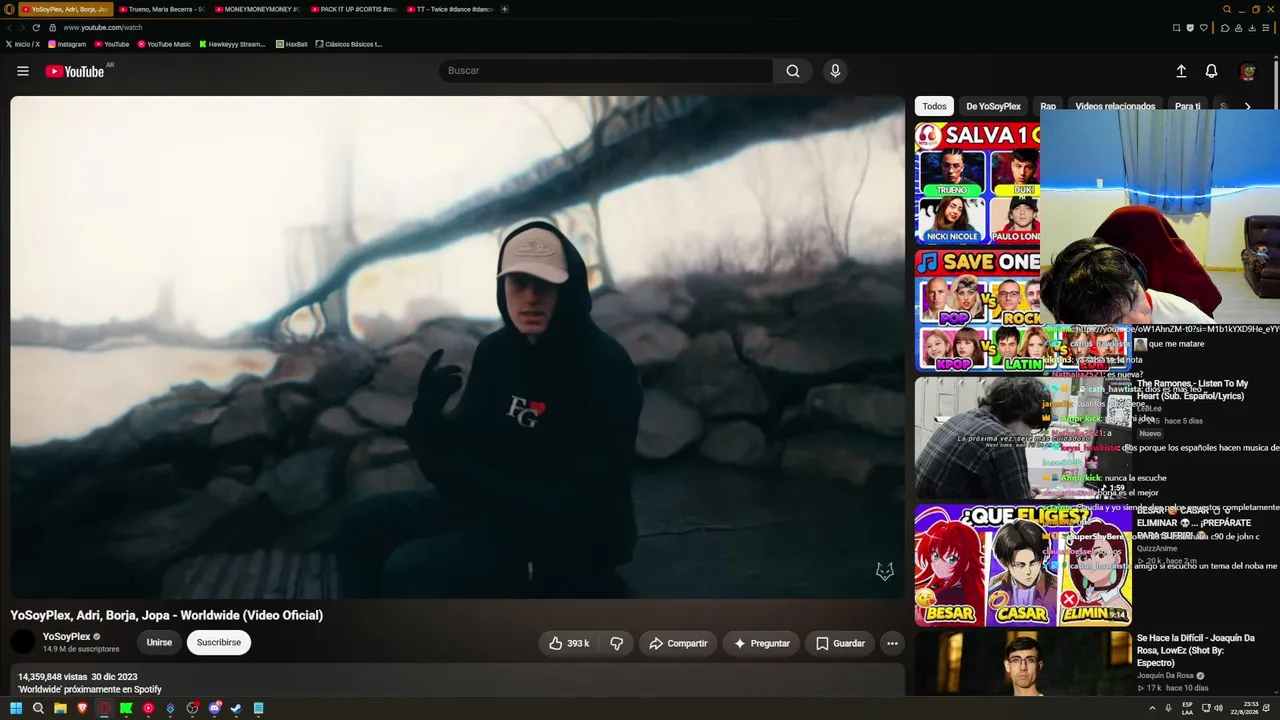The height and width of the screenshot is (720, 1280).
Task: Select the 'Todos' filter chip
Action: point(934,106)
